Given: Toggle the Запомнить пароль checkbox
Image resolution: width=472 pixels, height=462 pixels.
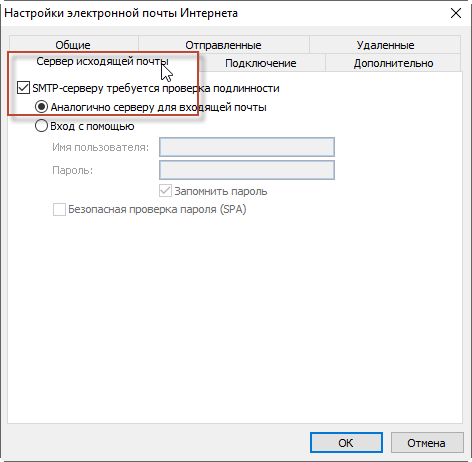Looking at the screenshot, I should (x=165, y=191).
